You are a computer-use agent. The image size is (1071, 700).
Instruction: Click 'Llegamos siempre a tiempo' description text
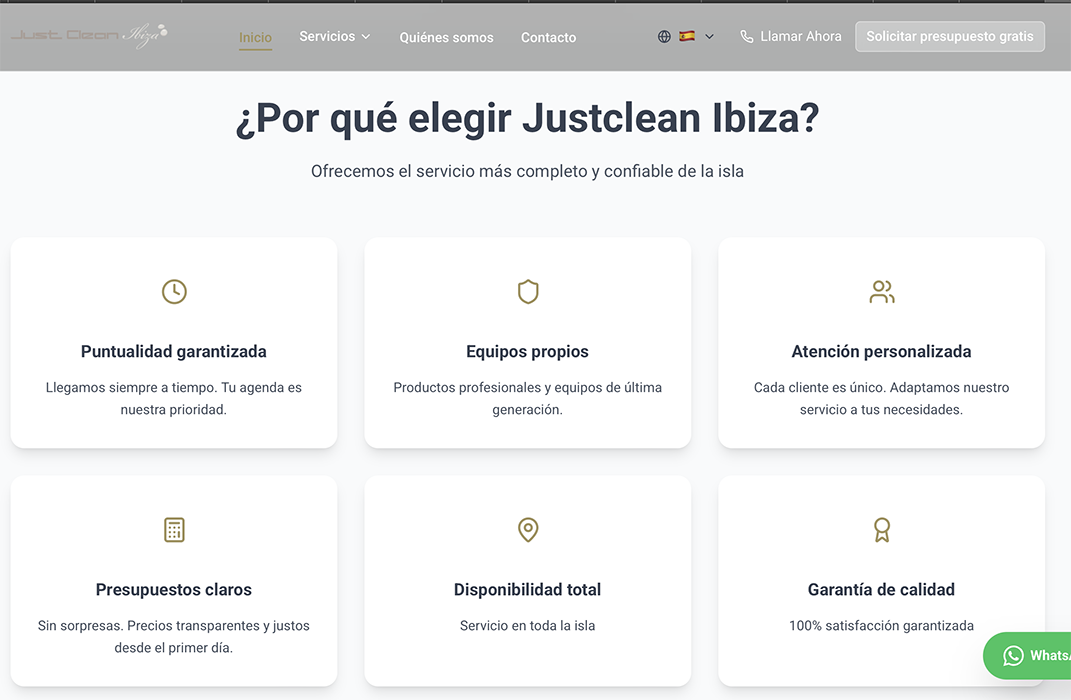coord(173,398)
